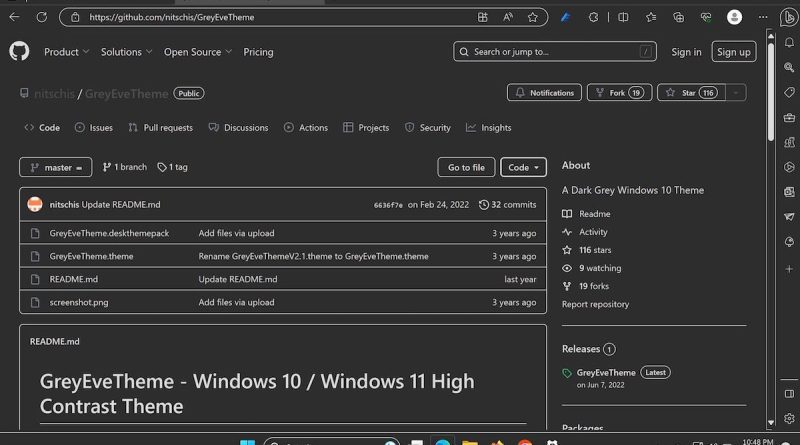Reload the page with the refresh icon
Image resolution: width=800 pixels, height=445 pixels.
pos(42,17)
